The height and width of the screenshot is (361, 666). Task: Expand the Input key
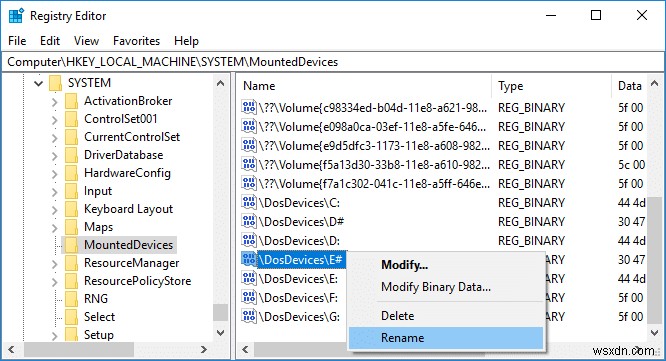click(54, 192)
